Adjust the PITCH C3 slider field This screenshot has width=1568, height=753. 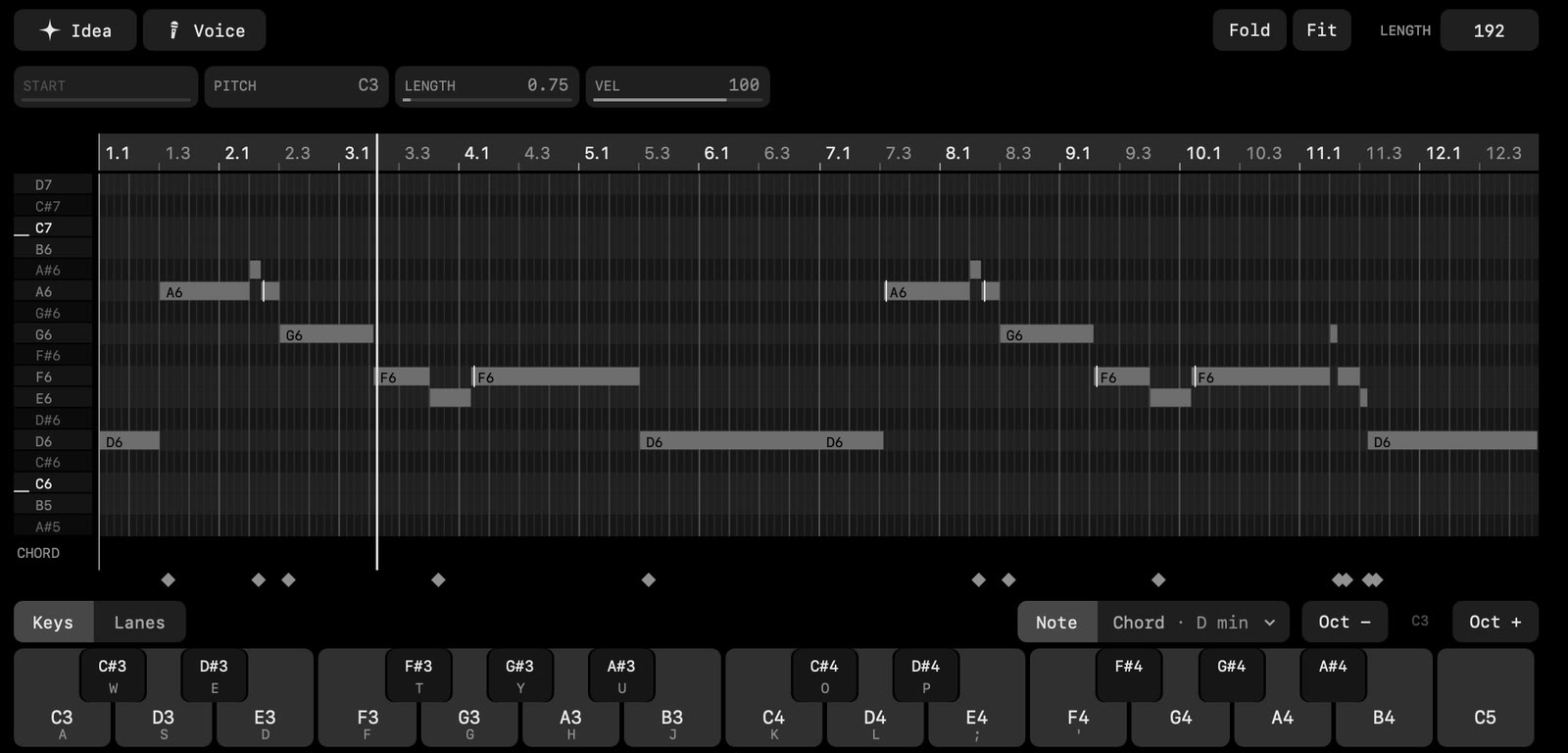pyautogui.click(x=296, y=86)
